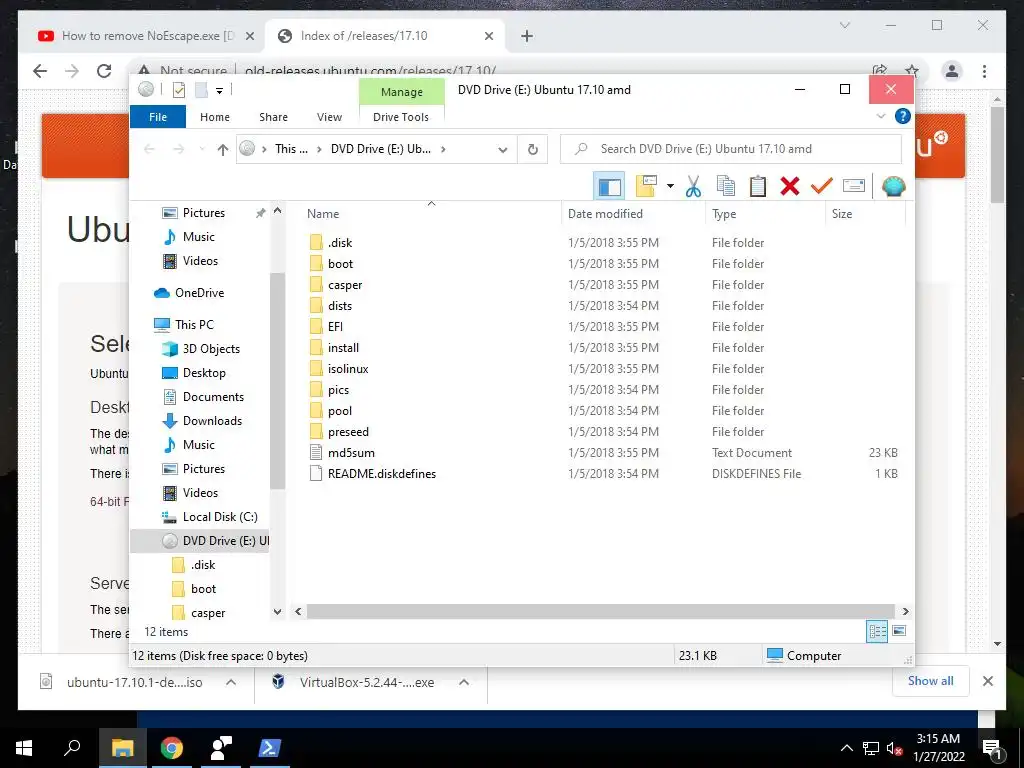This screenshot has height=768, width=1024.
Task: Sort by Size column header
Action: [842, 214]
